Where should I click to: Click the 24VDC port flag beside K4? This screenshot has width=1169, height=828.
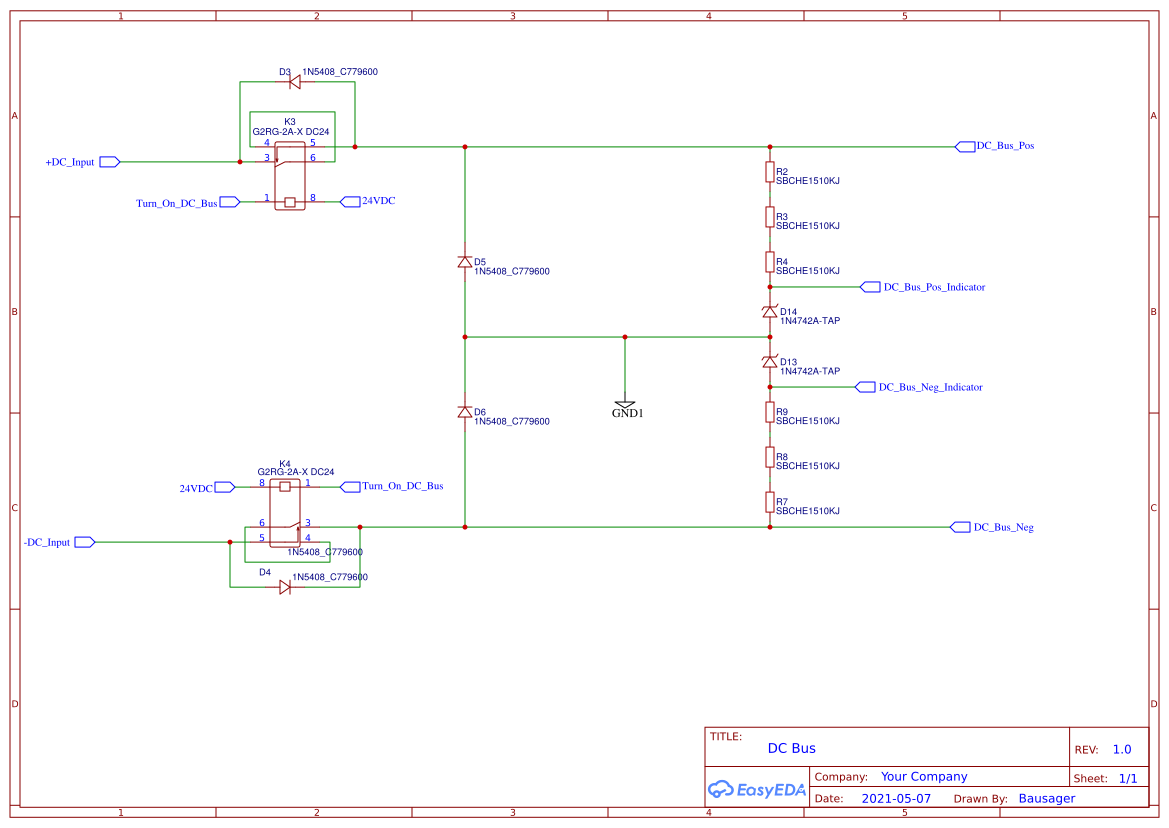(x=224, y=487)
